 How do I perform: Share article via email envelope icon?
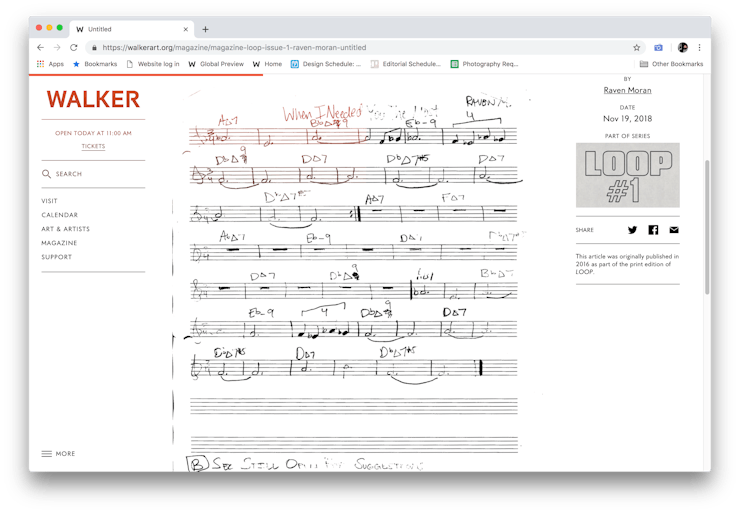[674, 230]
